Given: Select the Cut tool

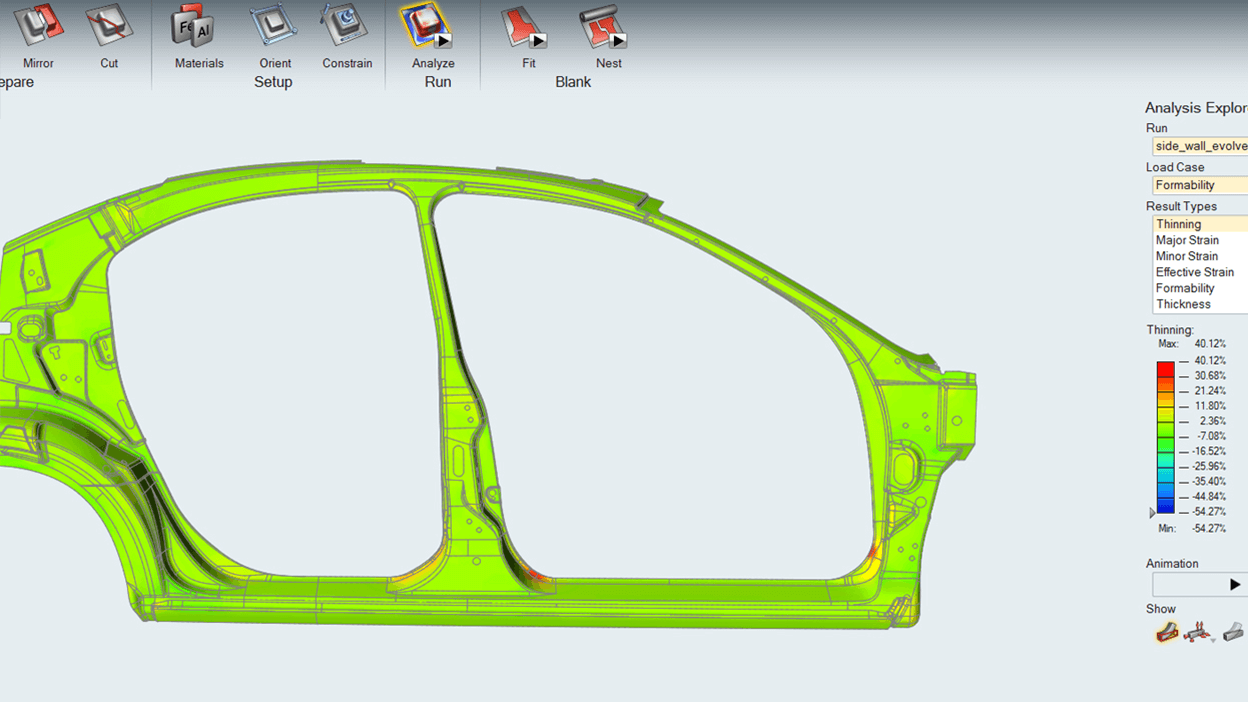Looking at the screenshot, I should pyautogui.click(x=108, y=27).
